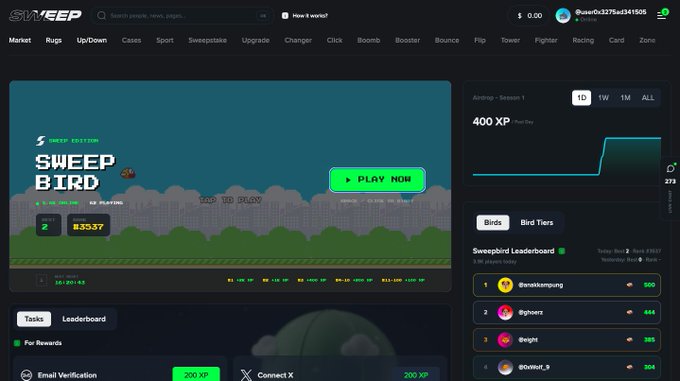Click the How it works info icon

click(285, 16)
